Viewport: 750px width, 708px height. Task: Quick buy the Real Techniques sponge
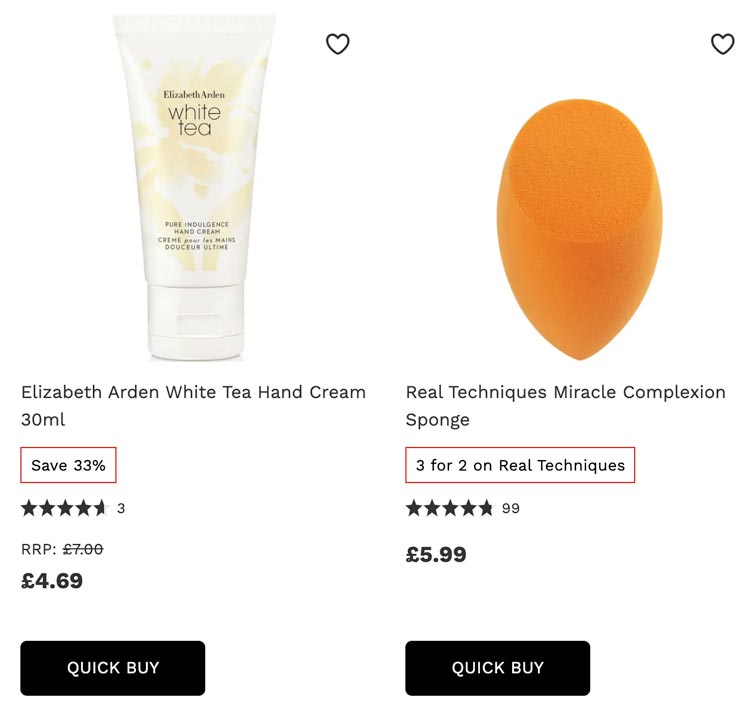pyautogui.click(x=497, y=668)
